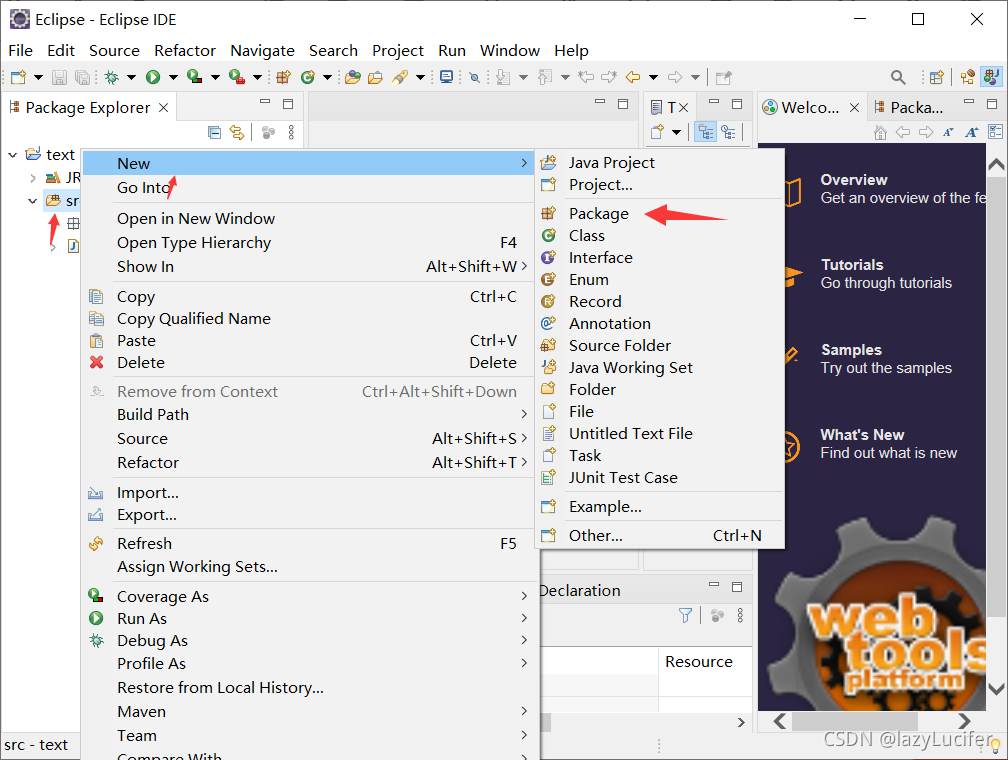1008x760 pixels.
Task: Click the filter funnel icon in bottom panel
Action: (685, 615)
